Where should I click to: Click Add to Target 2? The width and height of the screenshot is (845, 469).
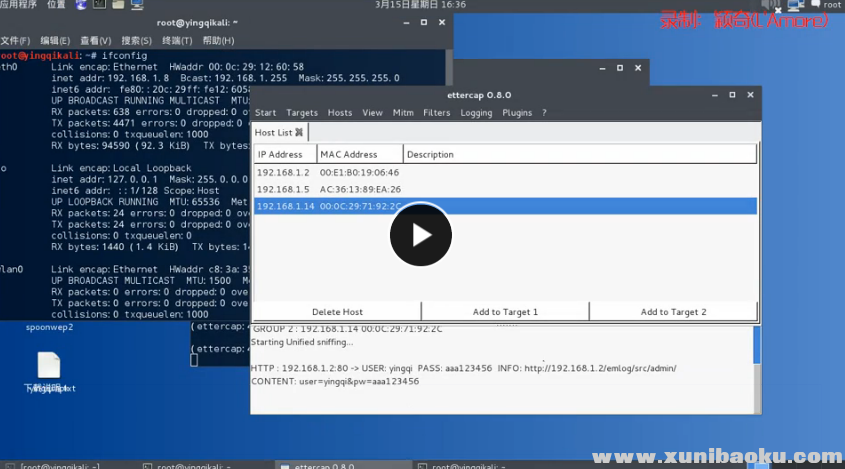pos(673,312)
